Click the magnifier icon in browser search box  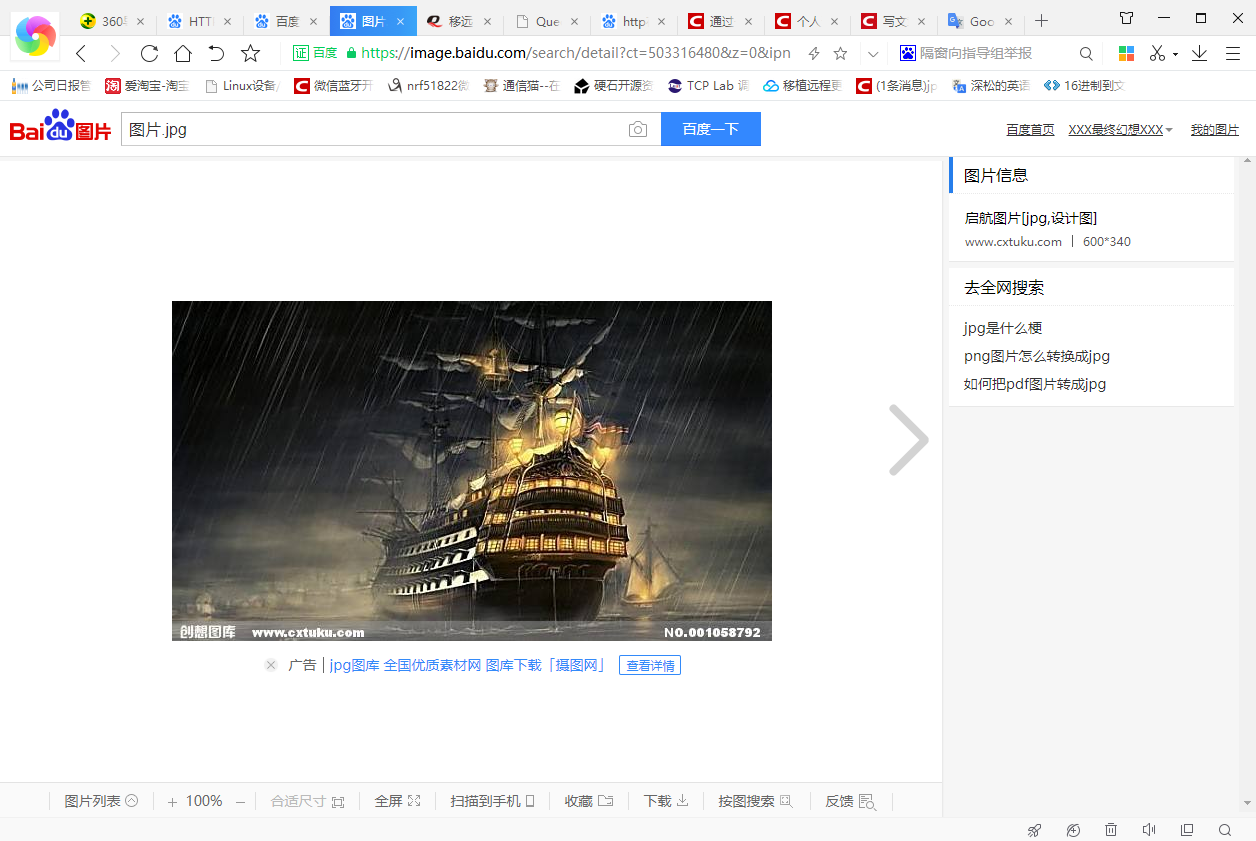click(x=1086, y=54)
